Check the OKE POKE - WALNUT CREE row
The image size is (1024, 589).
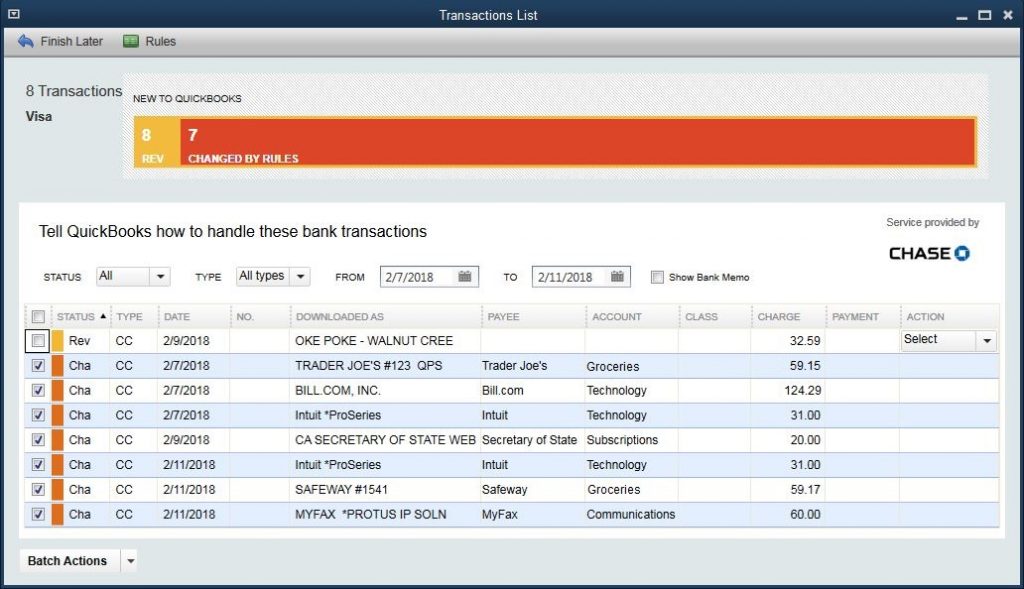pos(39,341)
